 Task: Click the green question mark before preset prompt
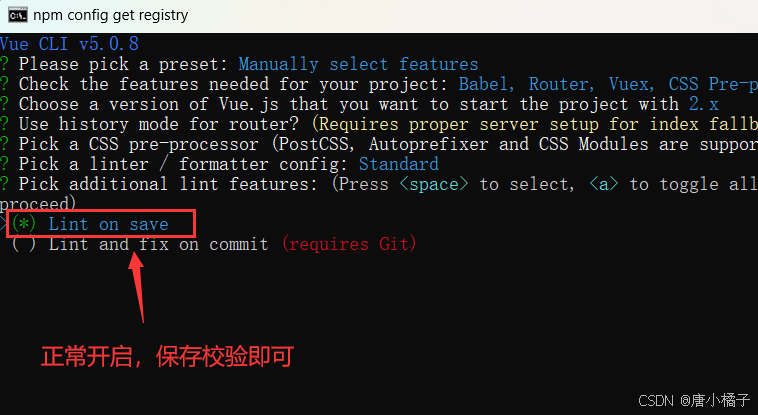(x=4, y=64)
